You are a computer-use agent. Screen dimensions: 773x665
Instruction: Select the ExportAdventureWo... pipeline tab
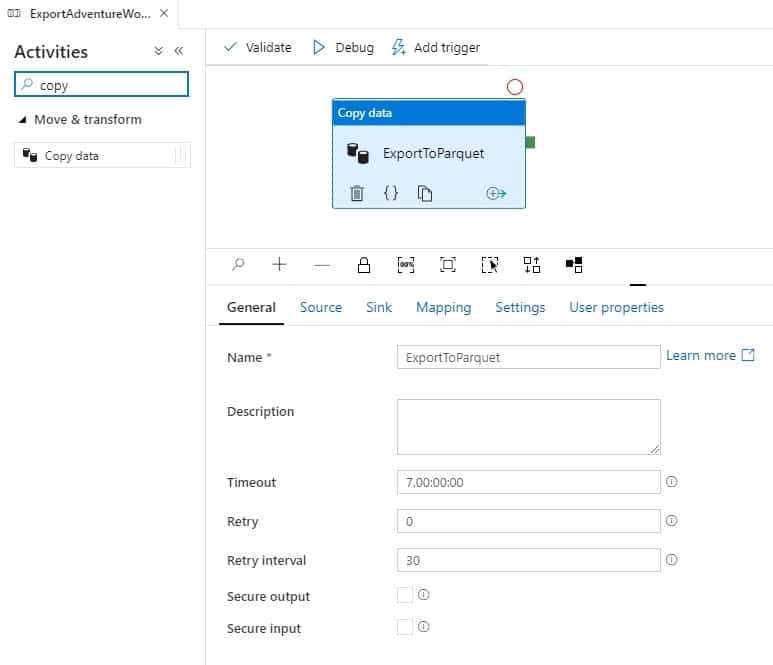[90, 14]
